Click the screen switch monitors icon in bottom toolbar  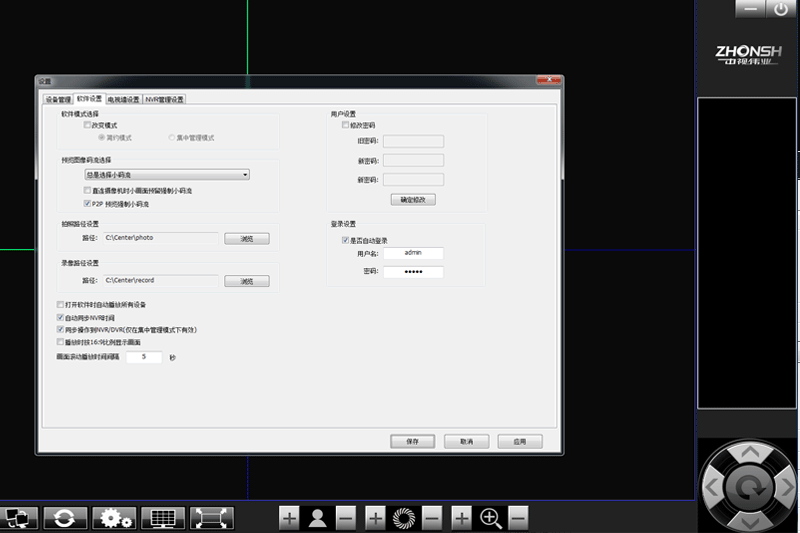(x=18, y=518)
